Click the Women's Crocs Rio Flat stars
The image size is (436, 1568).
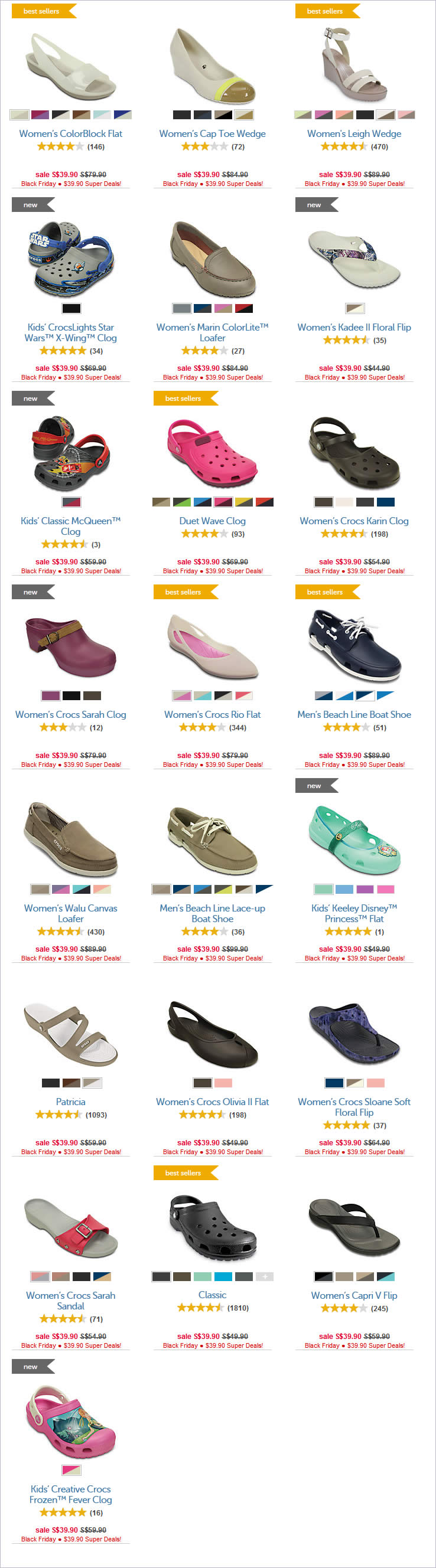(x=202, y=727)
